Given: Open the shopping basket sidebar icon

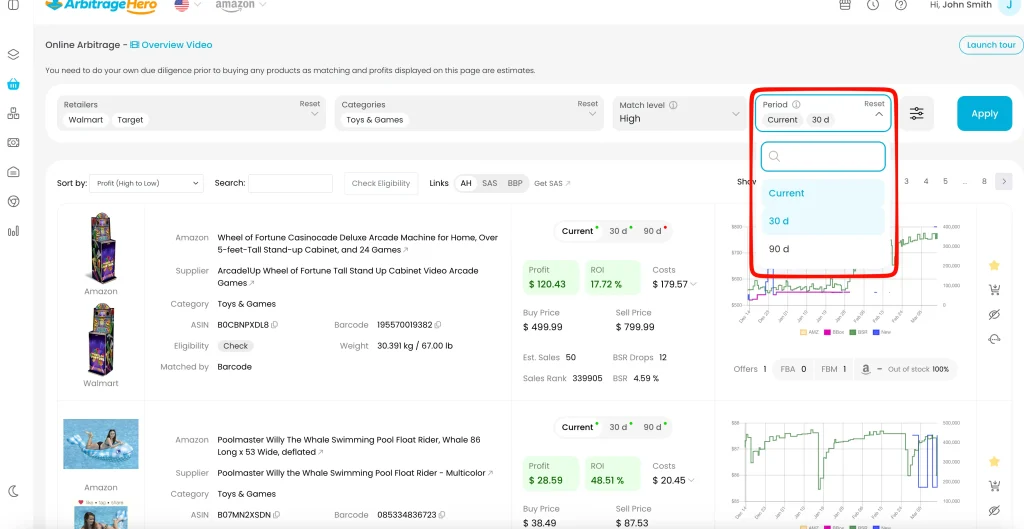Looking at the screenshot, I should click(x=13, y=84).
